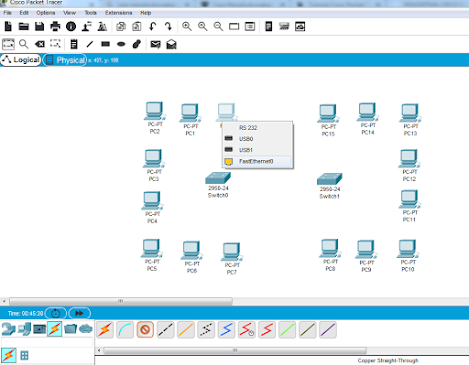Viewport: 469px width, 365px height.
Task: Choose USB1 from port popup
Action: [257, 150]
